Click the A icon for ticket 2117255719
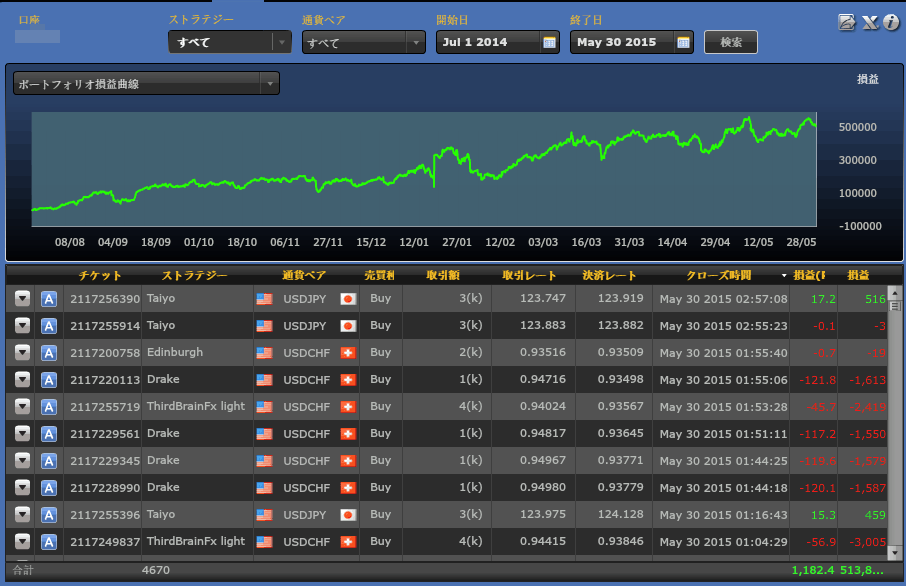This screenshot has height=586, width=906. [49, 407]
